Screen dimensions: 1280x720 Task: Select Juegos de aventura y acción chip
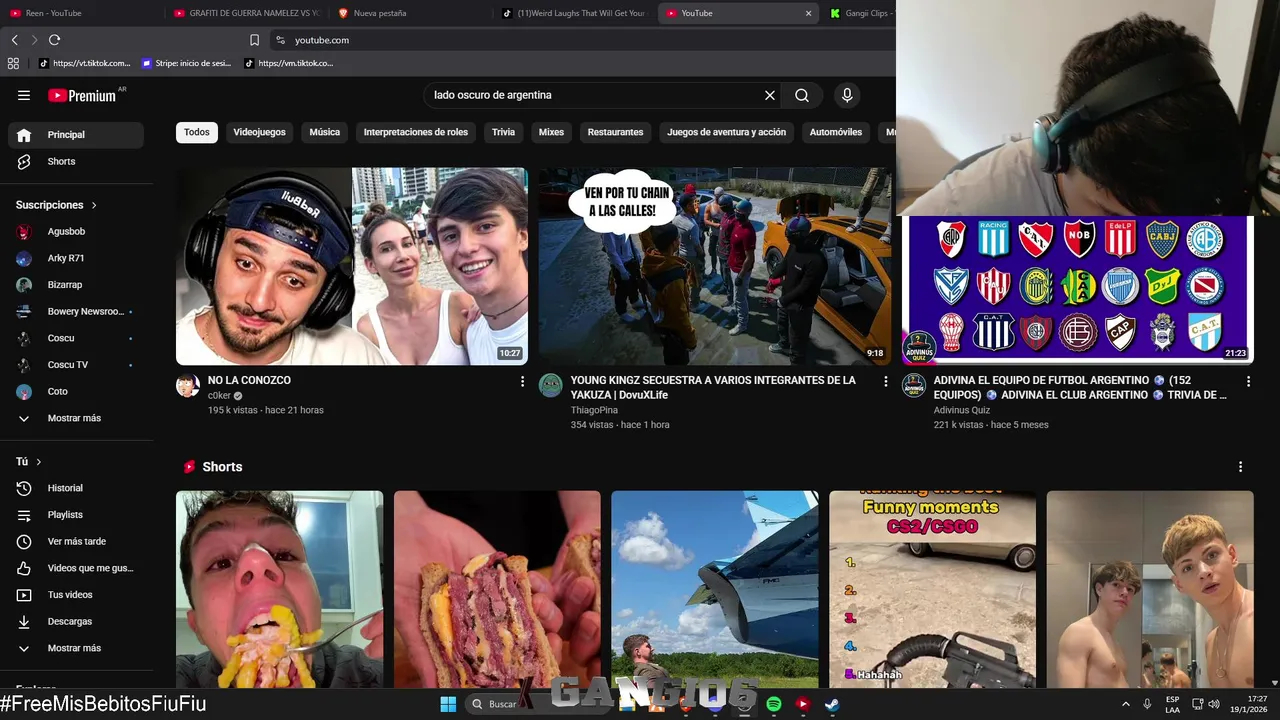[x=726, y=132]
